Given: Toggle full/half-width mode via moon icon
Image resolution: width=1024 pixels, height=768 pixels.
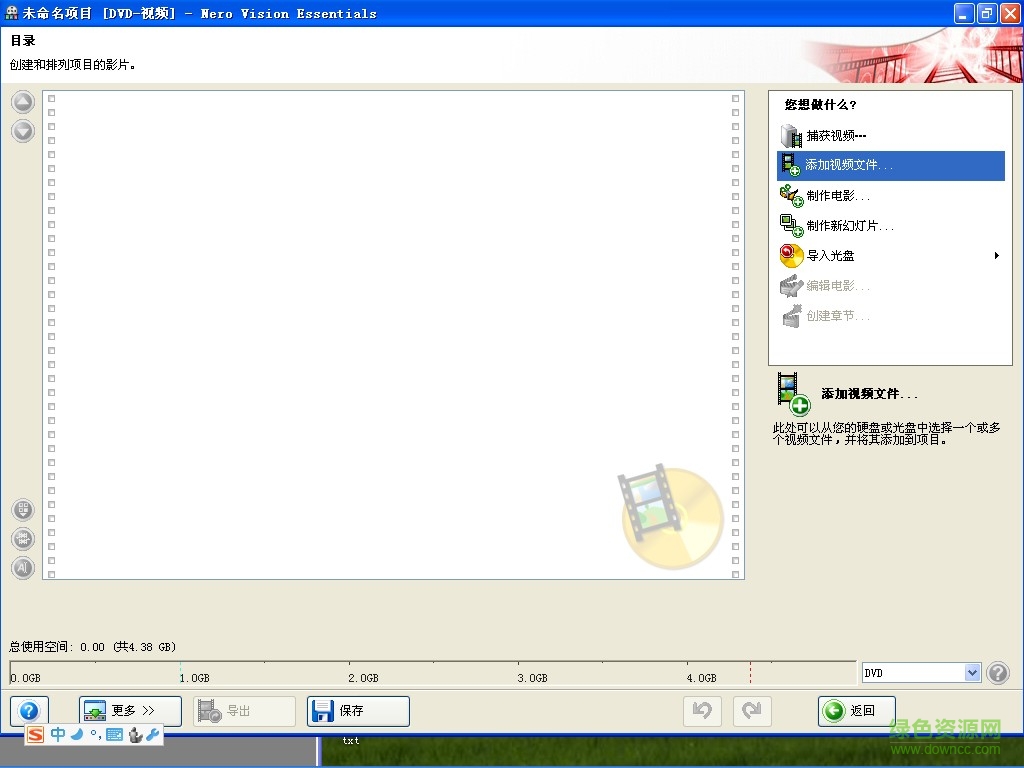Looking at the screenshot, I should click(77, 734).
